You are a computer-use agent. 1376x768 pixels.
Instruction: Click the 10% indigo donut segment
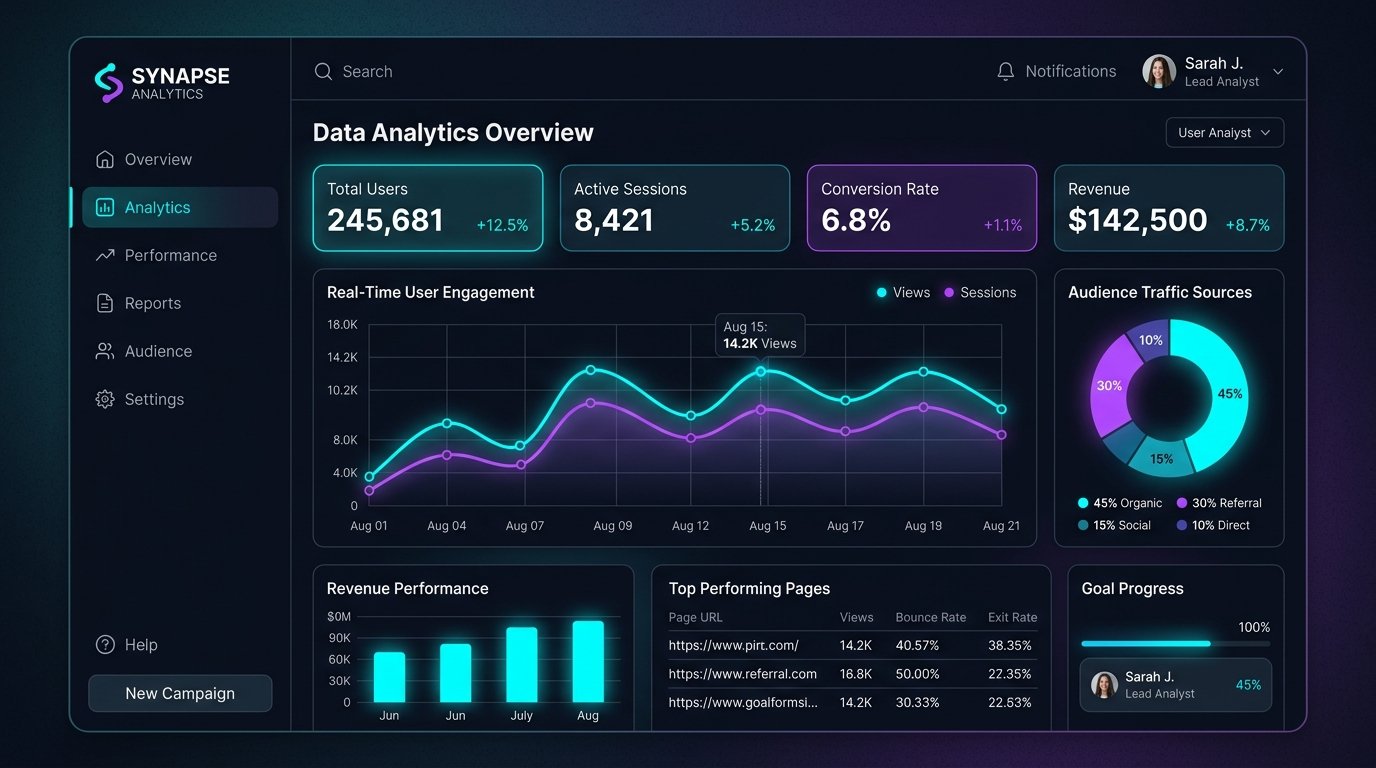point(1149,341)
